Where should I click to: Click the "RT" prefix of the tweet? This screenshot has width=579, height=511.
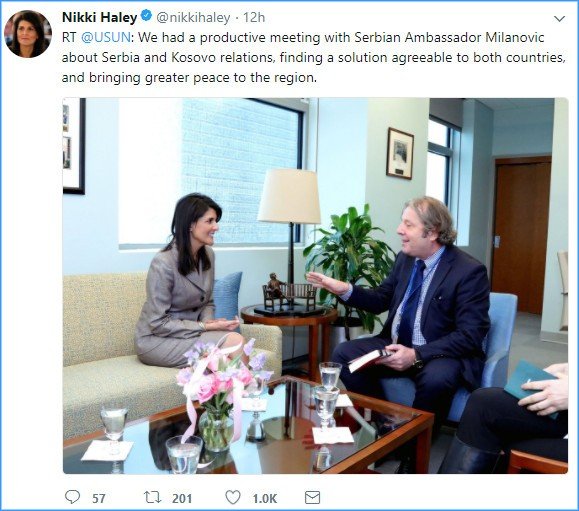click(69, 37)
